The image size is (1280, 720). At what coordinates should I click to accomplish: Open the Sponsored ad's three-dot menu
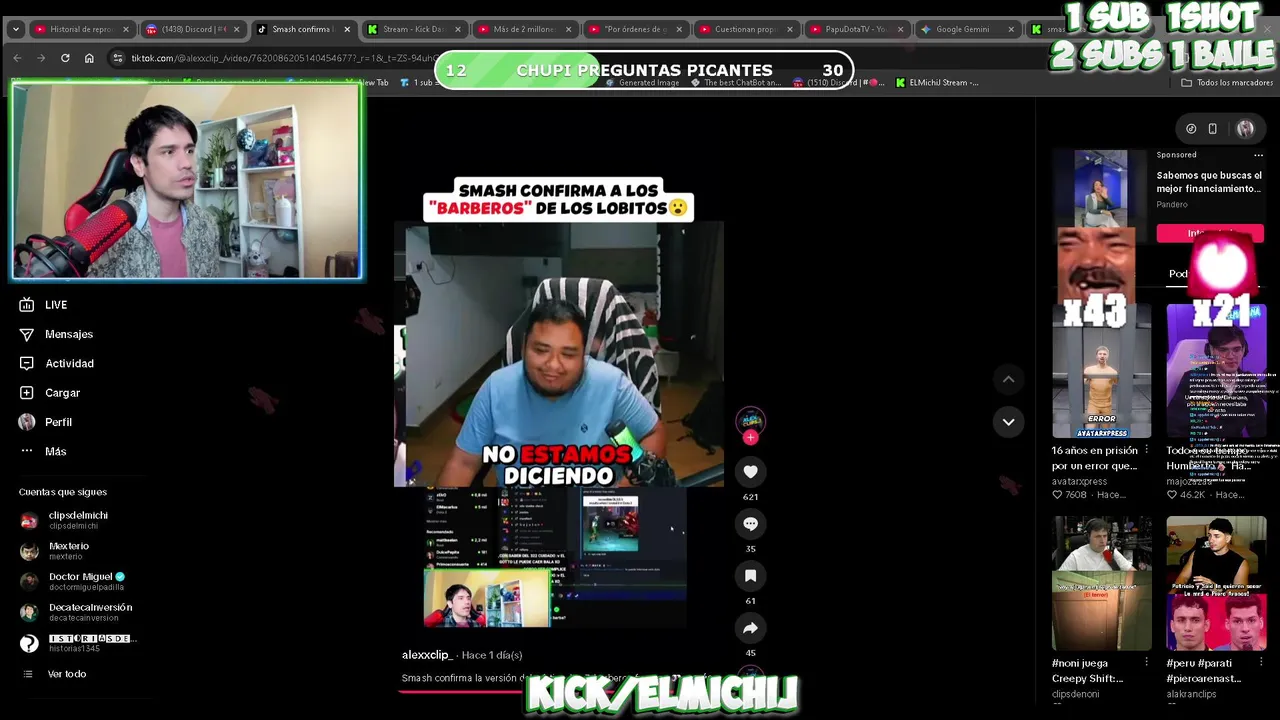click(x=1258, y=155)
